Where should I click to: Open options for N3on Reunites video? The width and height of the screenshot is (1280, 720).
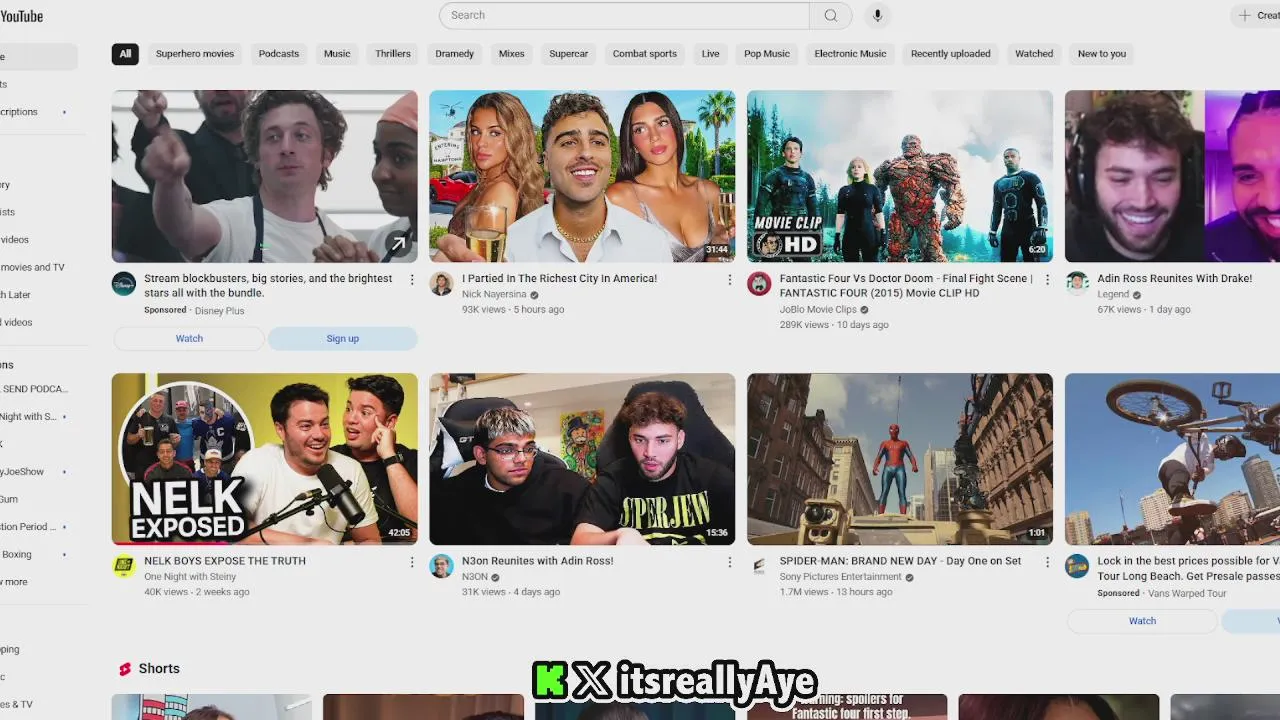point(729,562)
